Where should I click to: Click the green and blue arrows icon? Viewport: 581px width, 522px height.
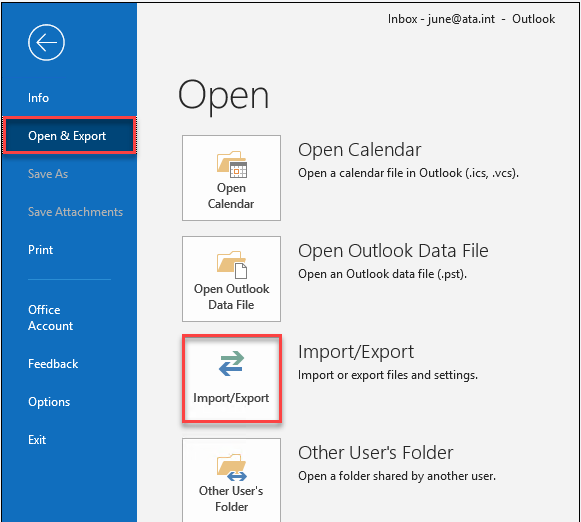click(x=232, y=363)
